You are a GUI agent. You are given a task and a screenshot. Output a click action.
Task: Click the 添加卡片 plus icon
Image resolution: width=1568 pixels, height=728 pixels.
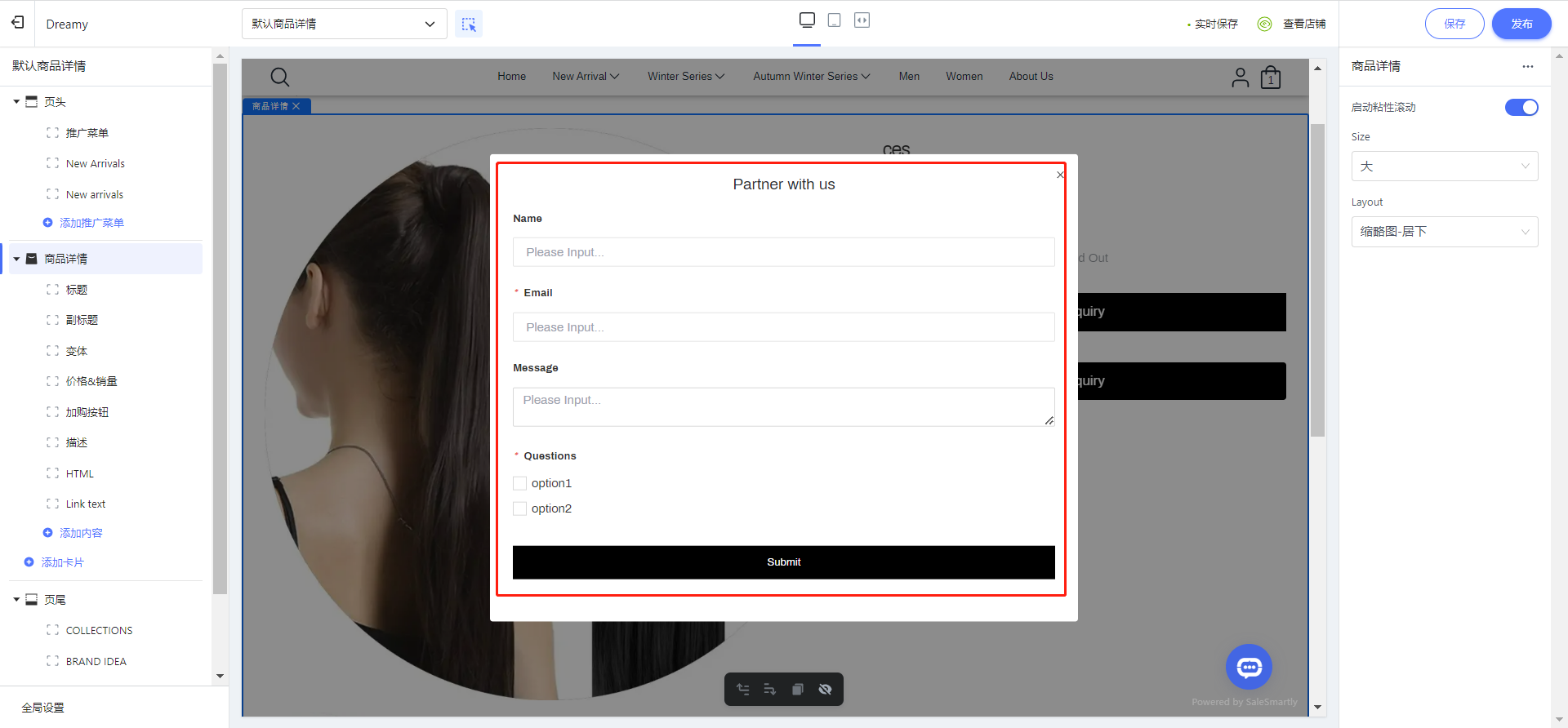point(29,562)
